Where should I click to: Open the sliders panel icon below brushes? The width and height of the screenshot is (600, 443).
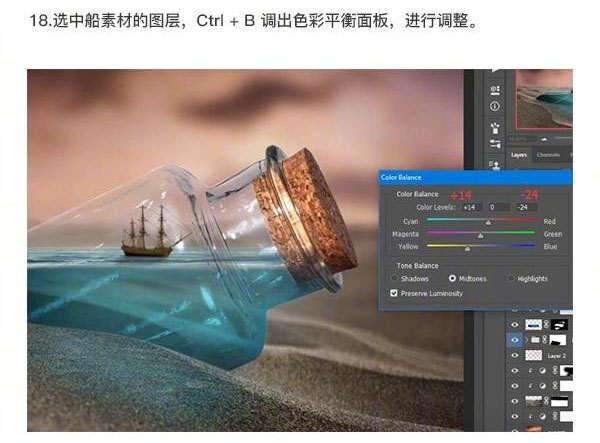click(495, 144)
